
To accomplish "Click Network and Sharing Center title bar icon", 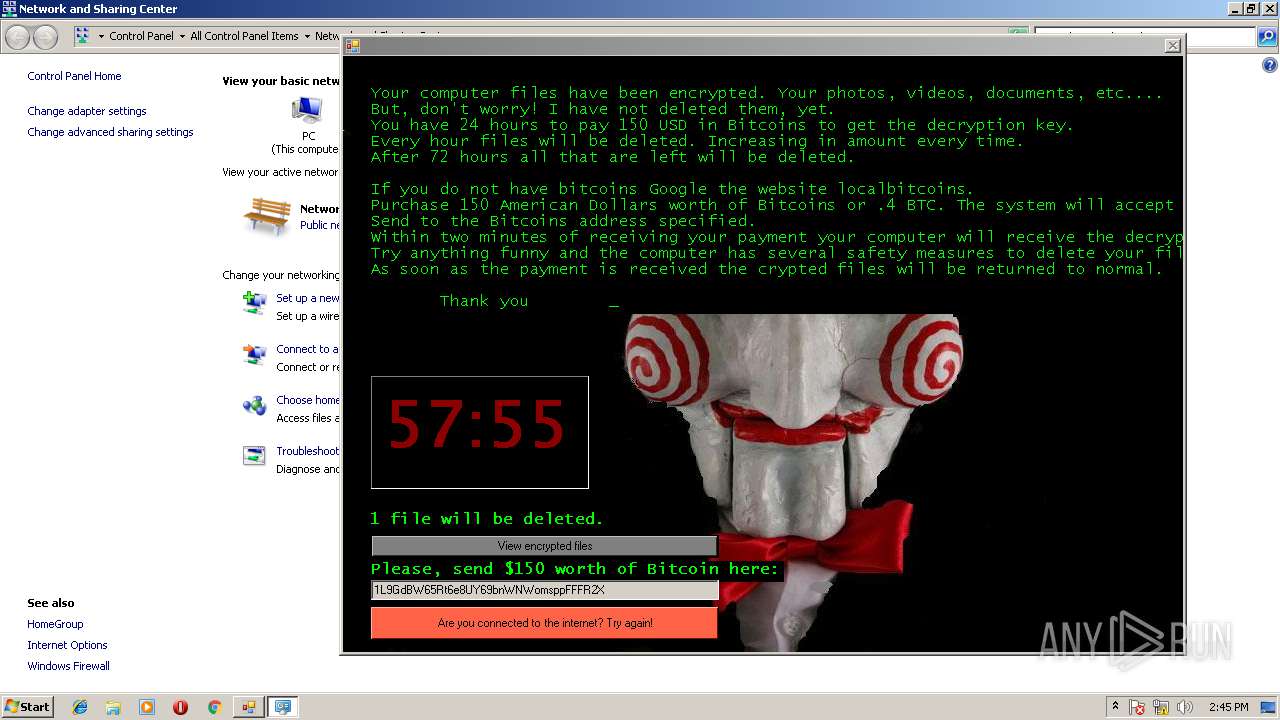I will pyautogui.click(x=9, y=9).
